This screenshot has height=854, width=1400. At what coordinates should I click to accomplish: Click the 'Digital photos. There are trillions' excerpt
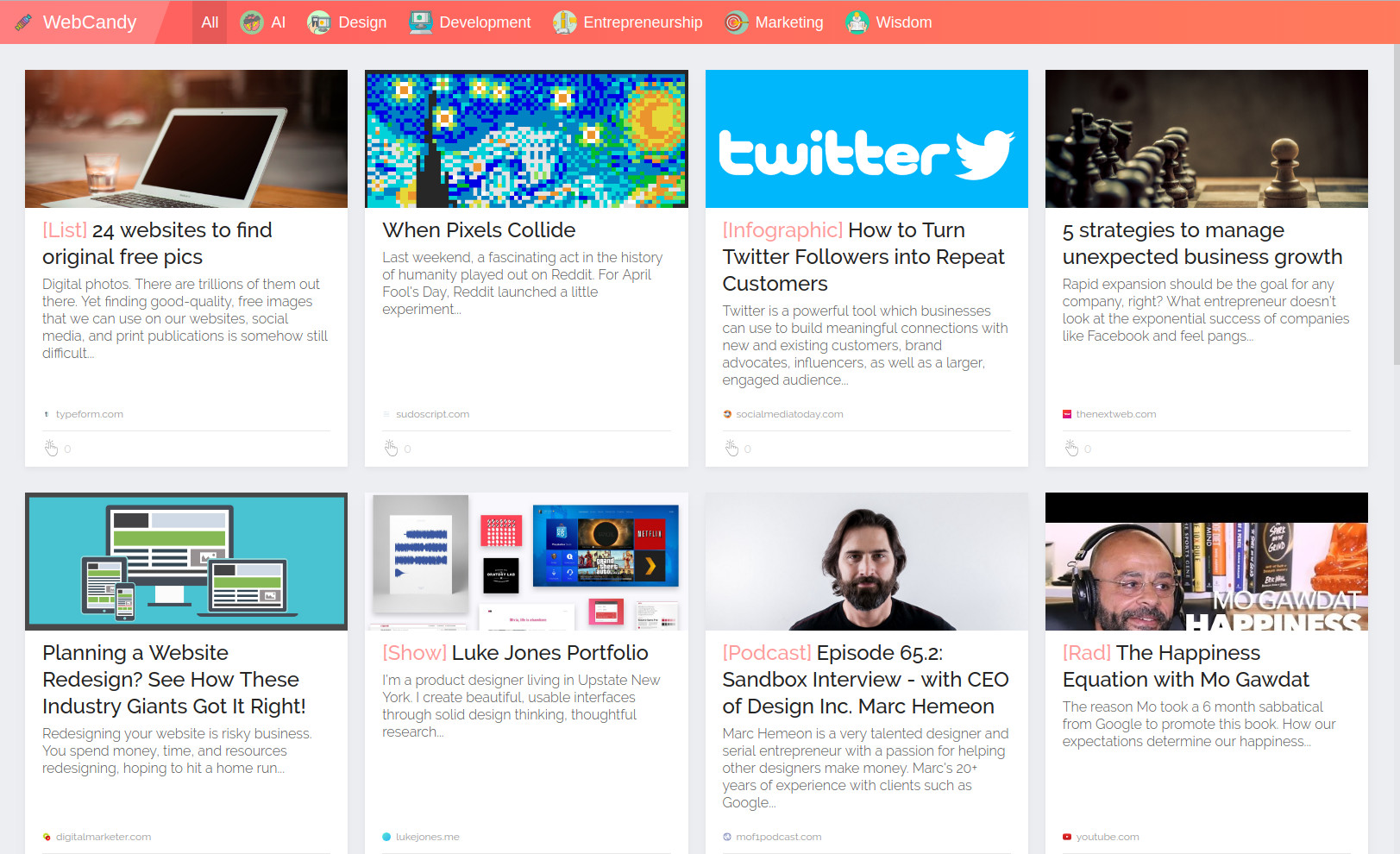coord(185,318)
